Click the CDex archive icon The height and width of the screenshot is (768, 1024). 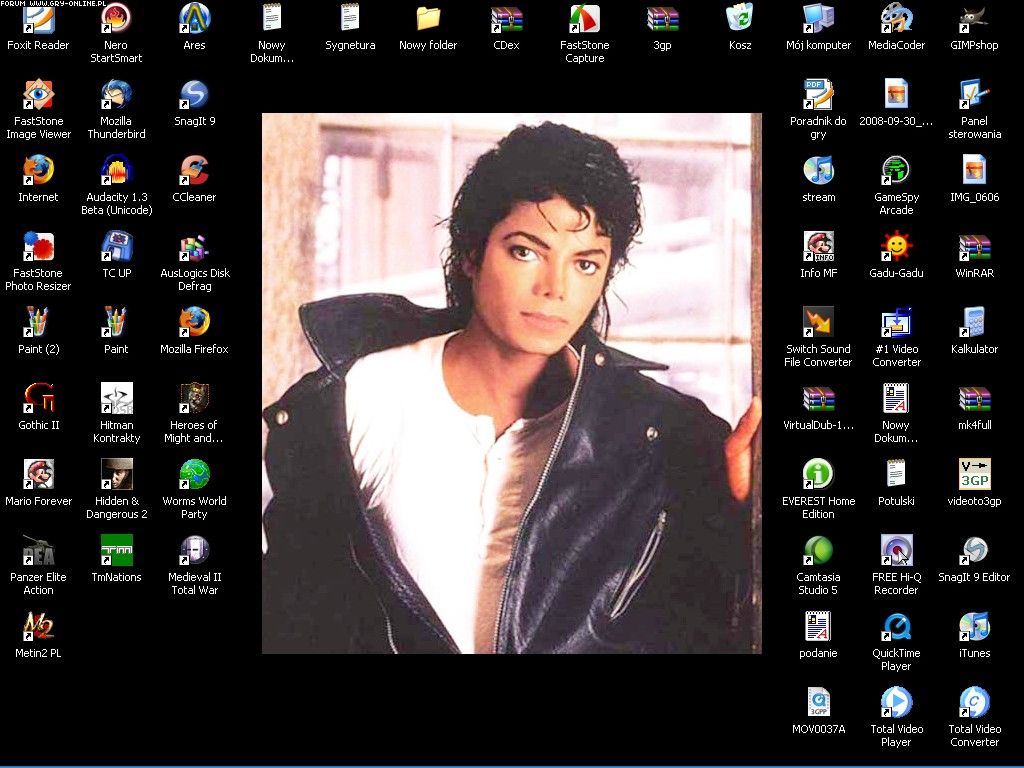tap(507, 19)
